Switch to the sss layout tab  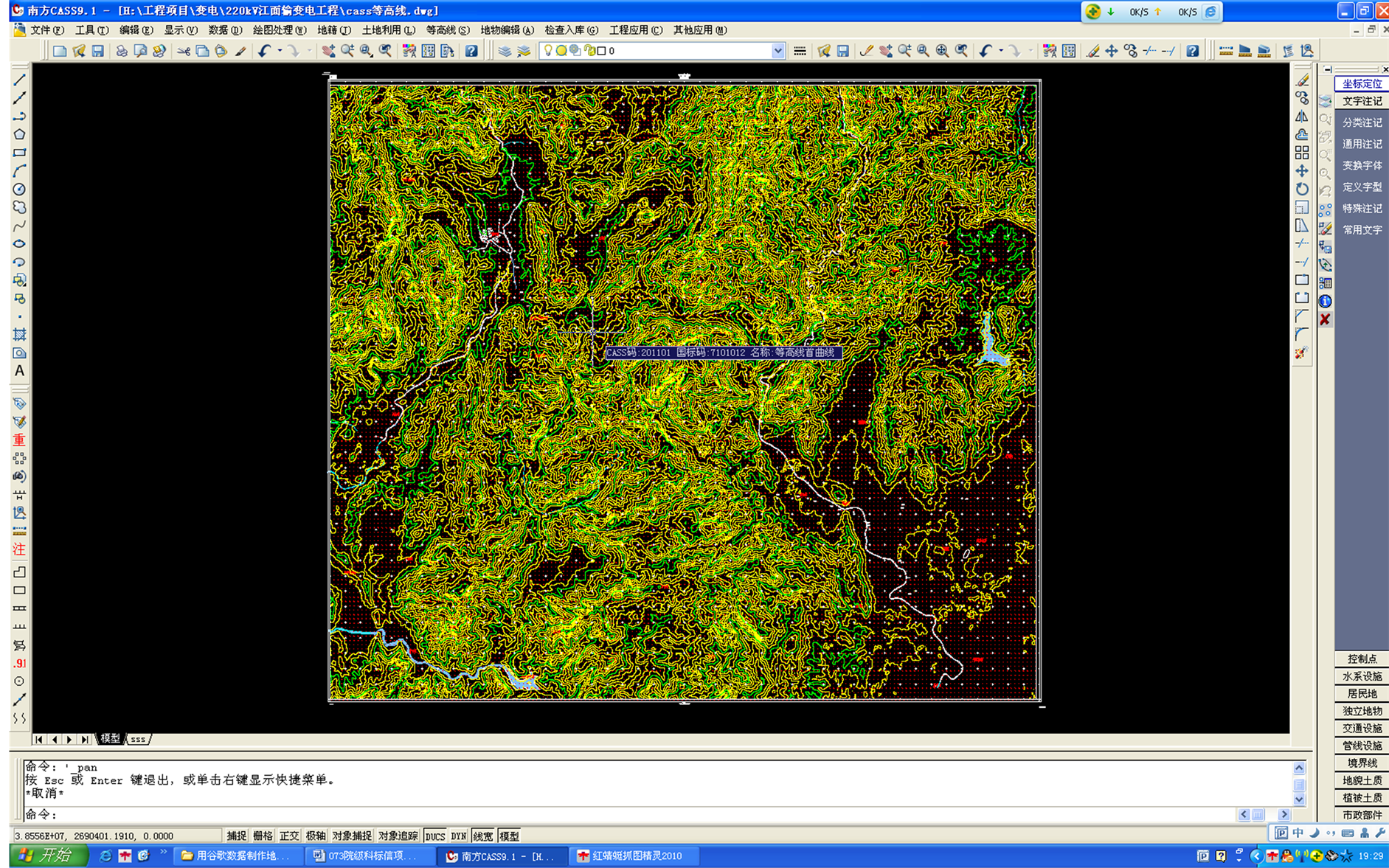click(x=138, y=739)
